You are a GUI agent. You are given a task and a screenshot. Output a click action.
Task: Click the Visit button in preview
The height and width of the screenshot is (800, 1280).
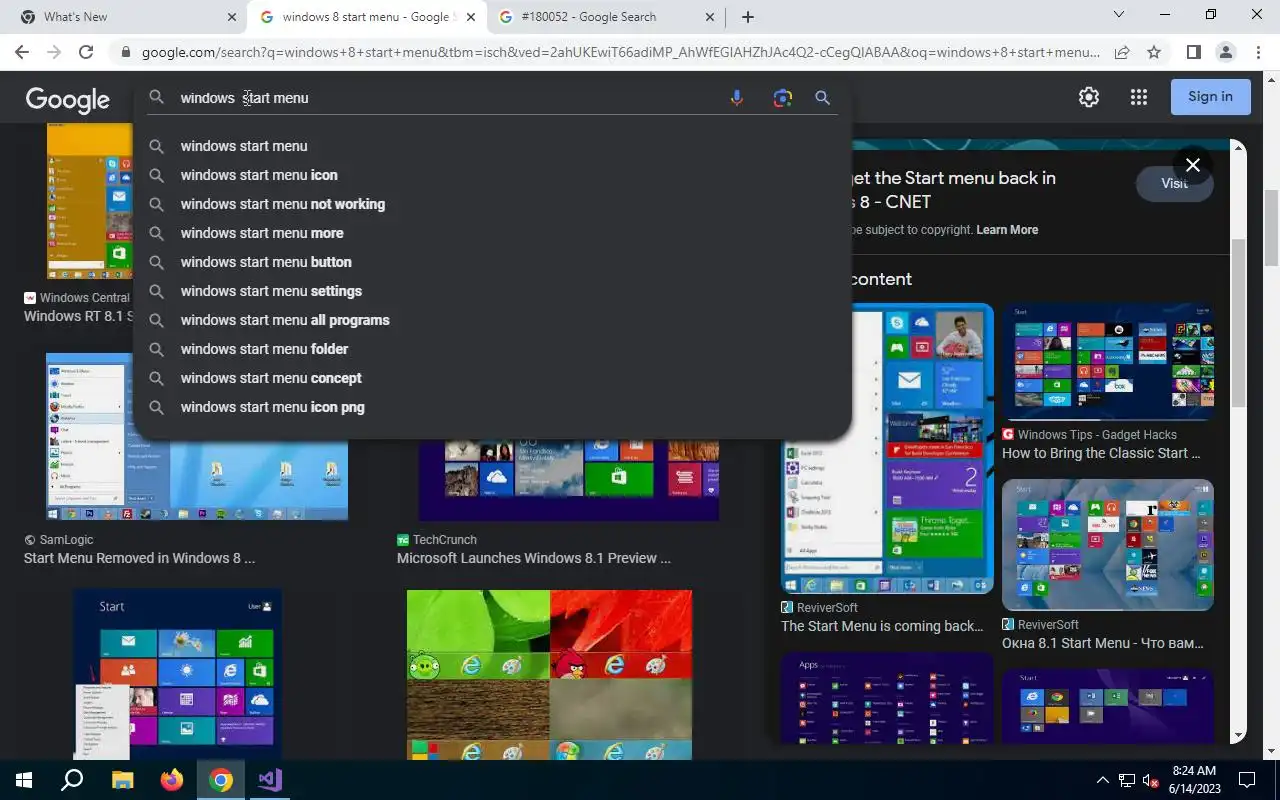1174,184
